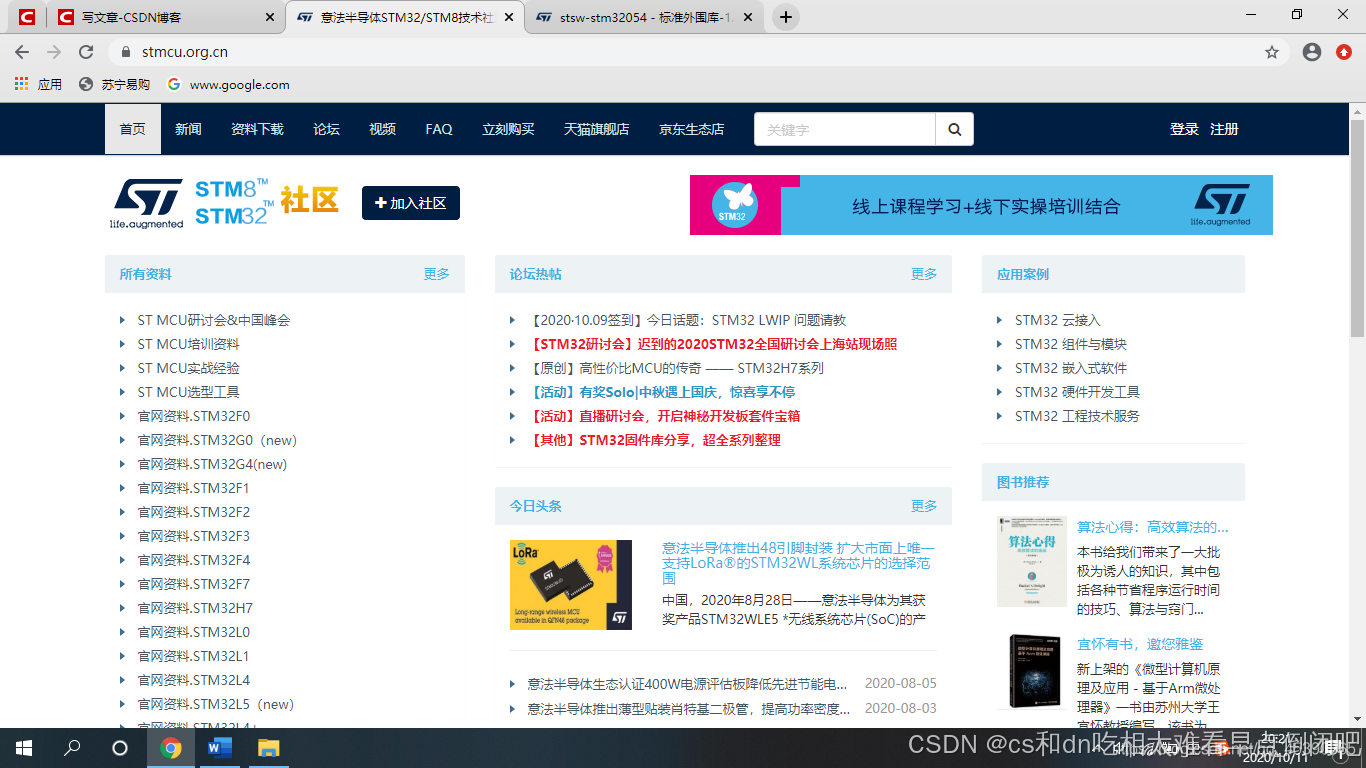Image resolution: width=1366 pixels, height=768 pixels.
Task: Close the 写文章-CSDN博客 tab
Action: coord(270,17)
